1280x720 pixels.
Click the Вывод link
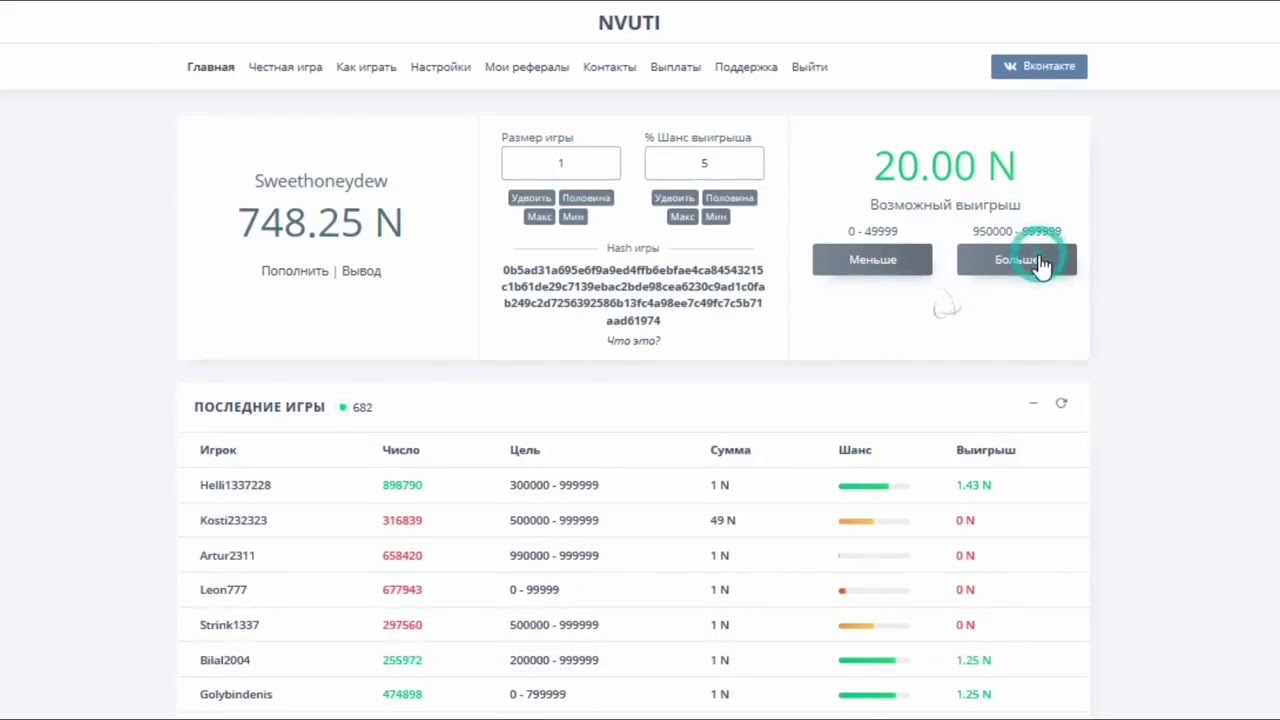tap(361, 271)
